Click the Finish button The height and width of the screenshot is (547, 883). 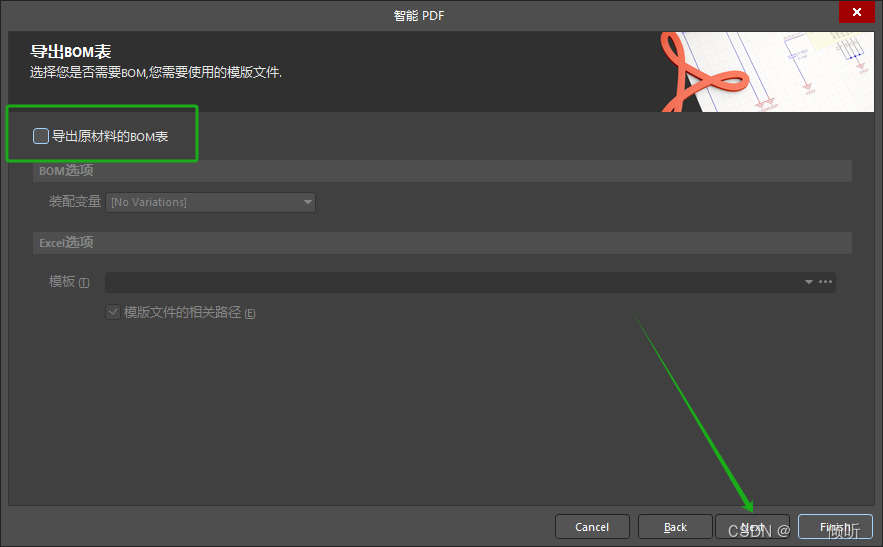tap(835, 527)
